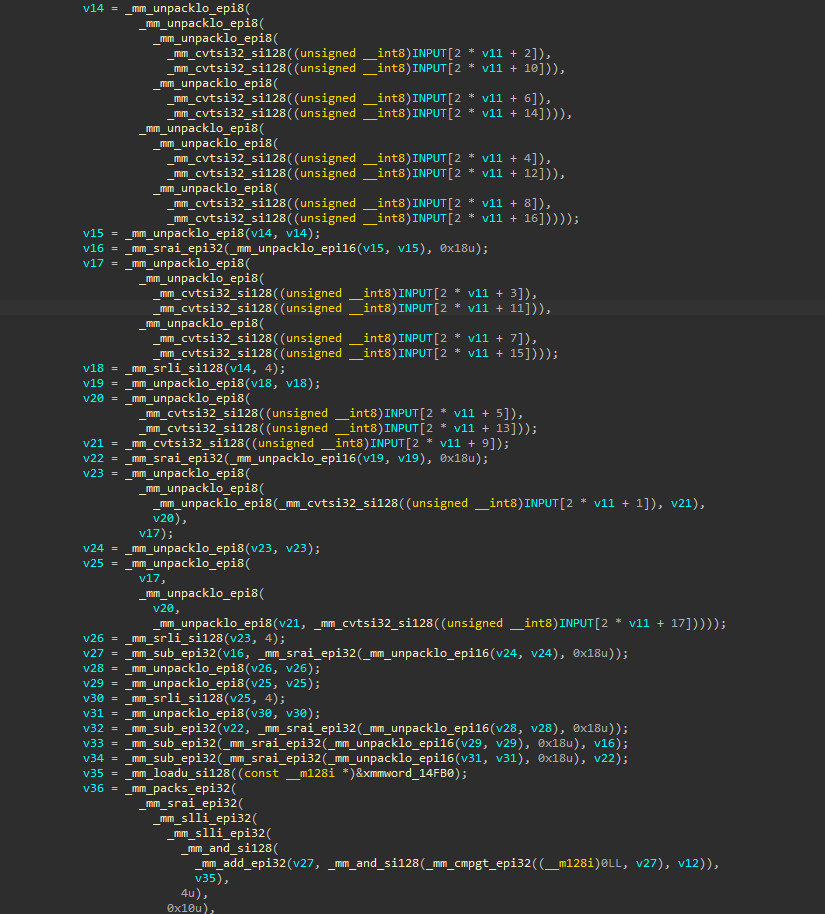Select INPUT on the 'v11 + 16' line
The image size is (825, 914).
429,218
